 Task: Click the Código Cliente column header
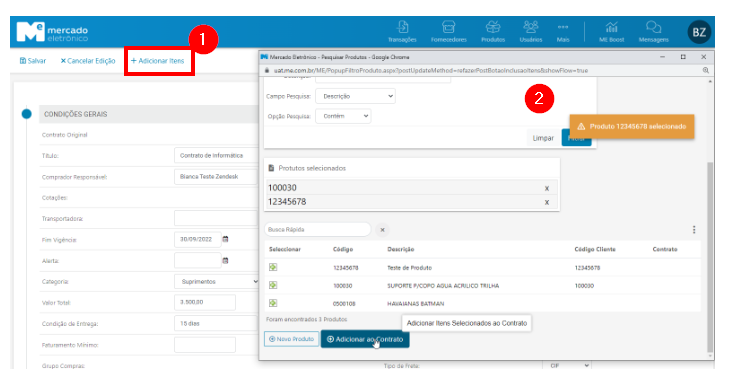click(x=595, y=249)
